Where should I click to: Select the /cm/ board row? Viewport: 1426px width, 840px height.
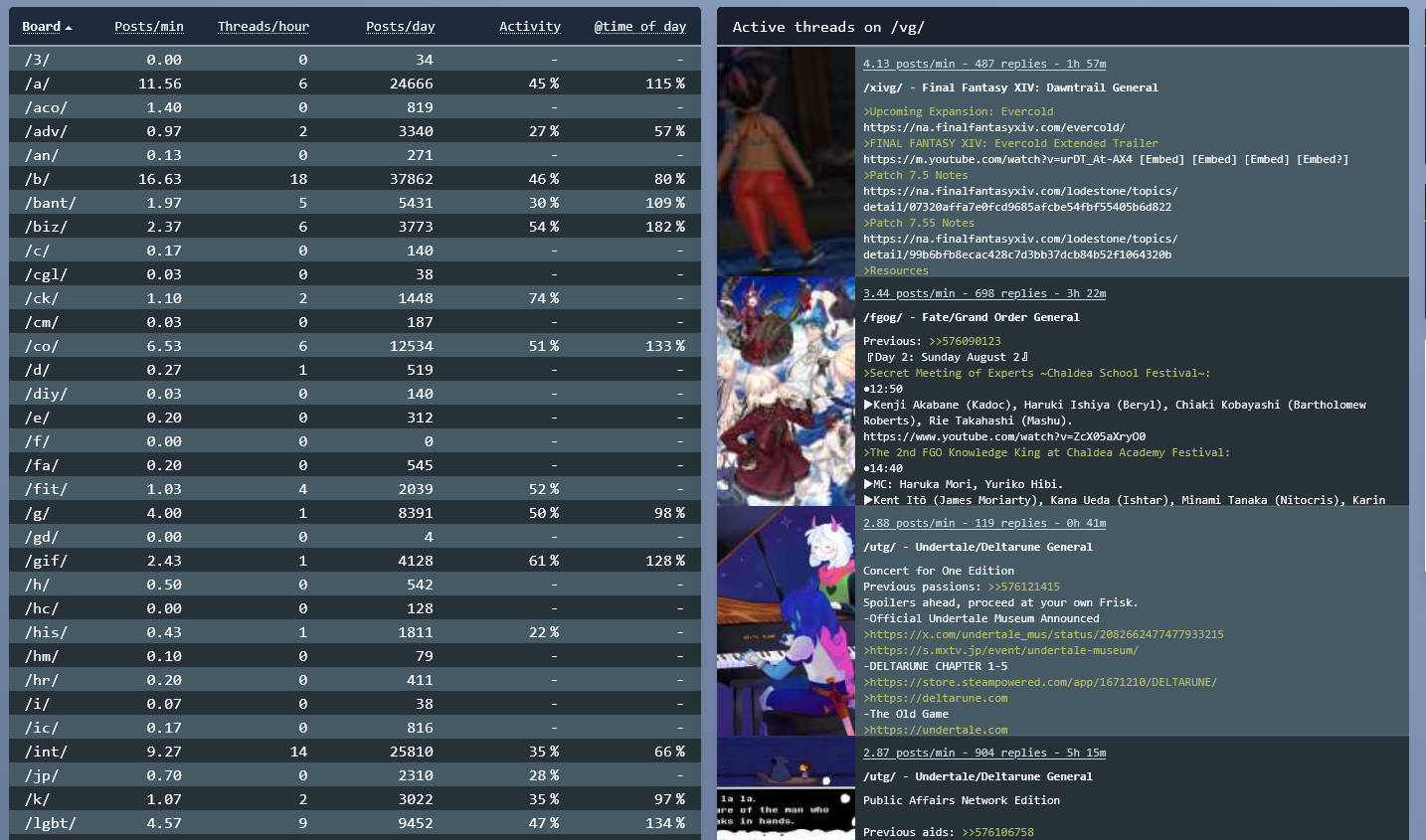pyautogui.click(x=355, y=322)
